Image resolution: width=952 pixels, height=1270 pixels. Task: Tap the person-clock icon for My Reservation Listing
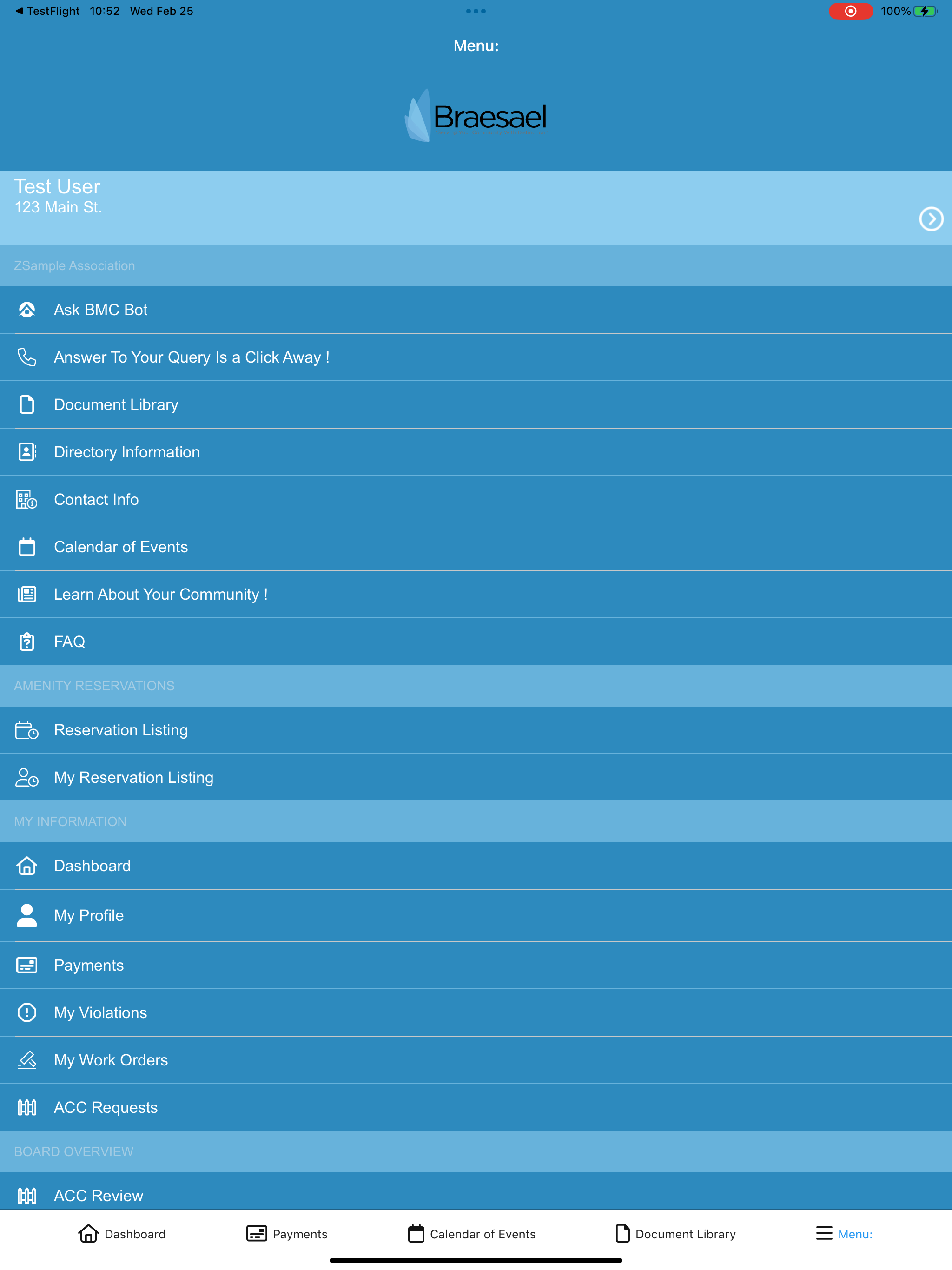27,777
